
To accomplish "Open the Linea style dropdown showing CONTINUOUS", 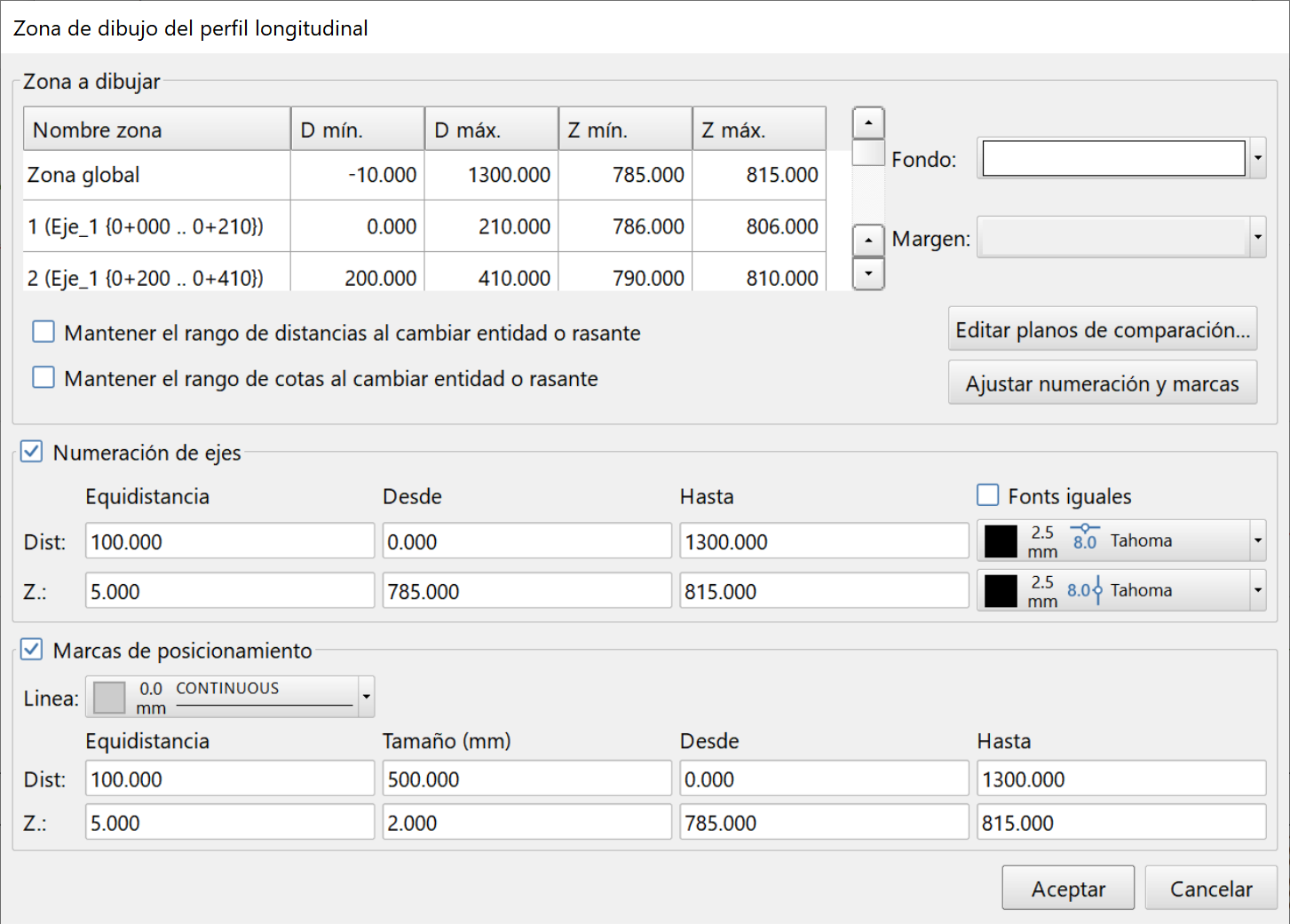I will [x=366, y=698].
